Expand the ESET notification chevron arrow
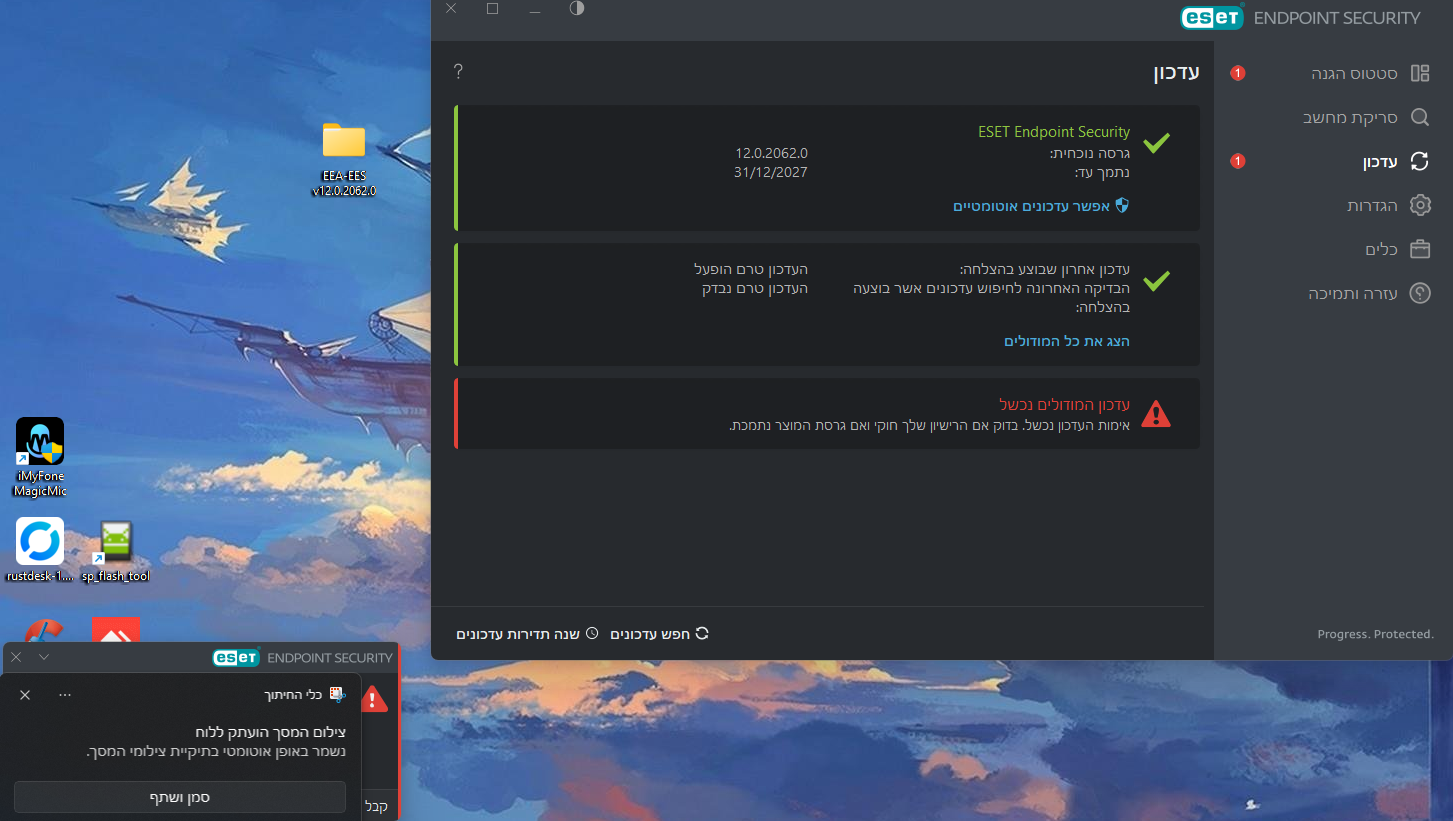The height and width of the screenshot is (821, 1453). [43, 657]
